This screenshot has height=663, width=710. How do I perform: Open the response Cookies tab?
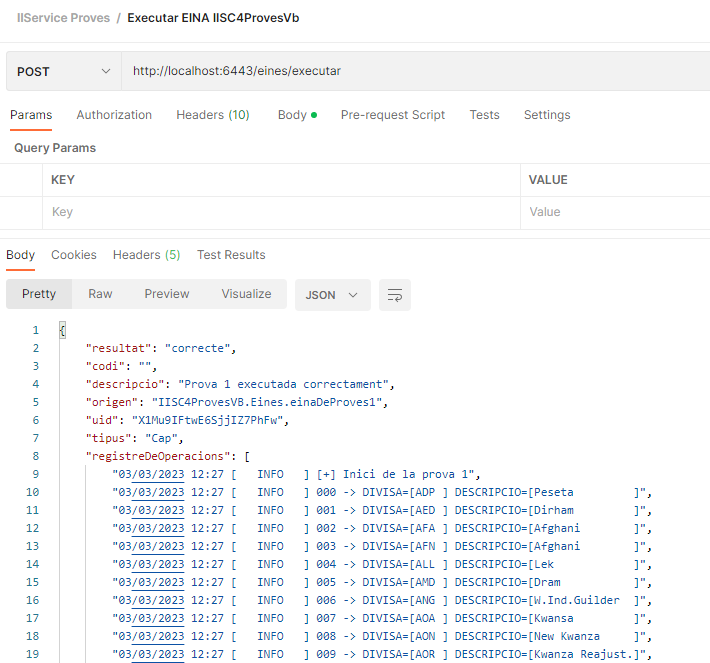(x=74, y=255)
